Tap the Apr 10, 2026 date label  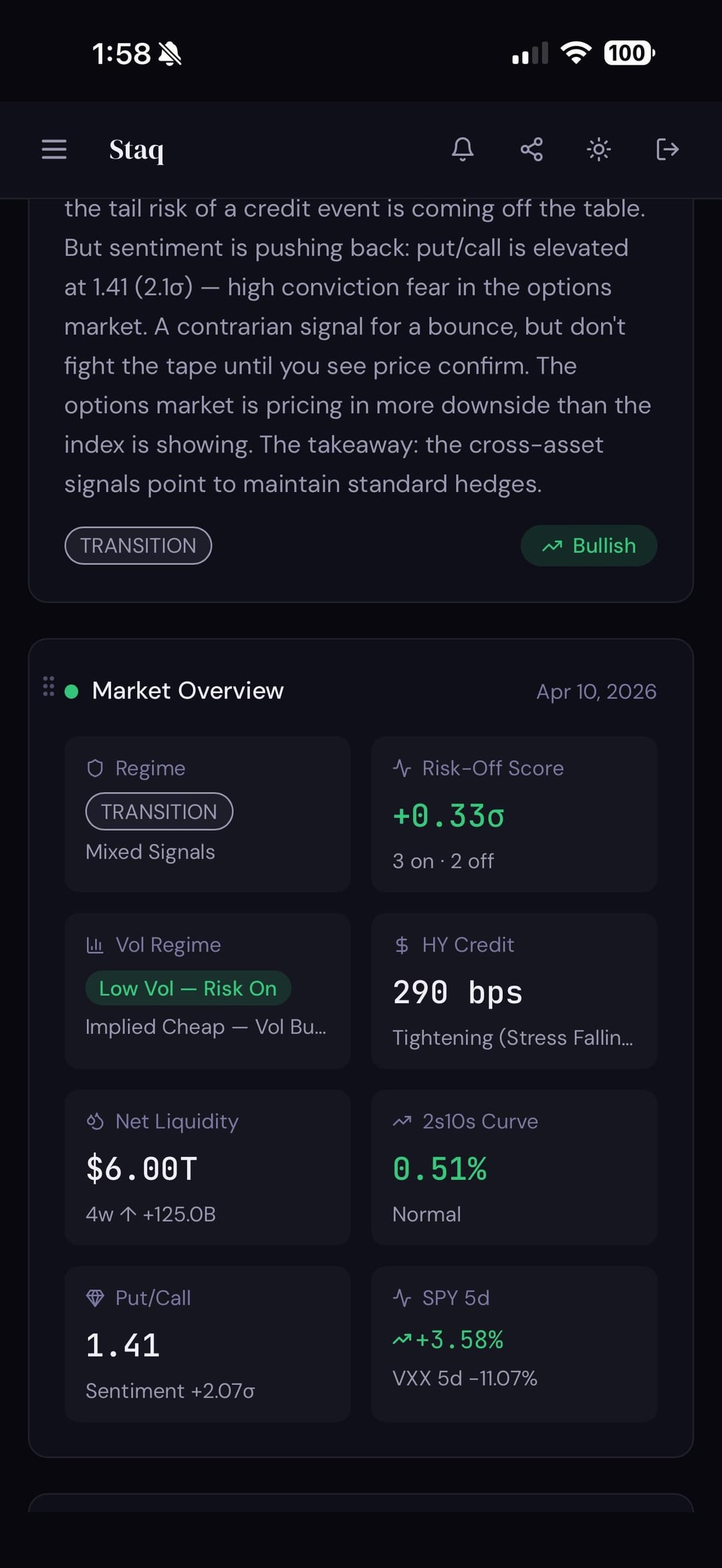596,691
